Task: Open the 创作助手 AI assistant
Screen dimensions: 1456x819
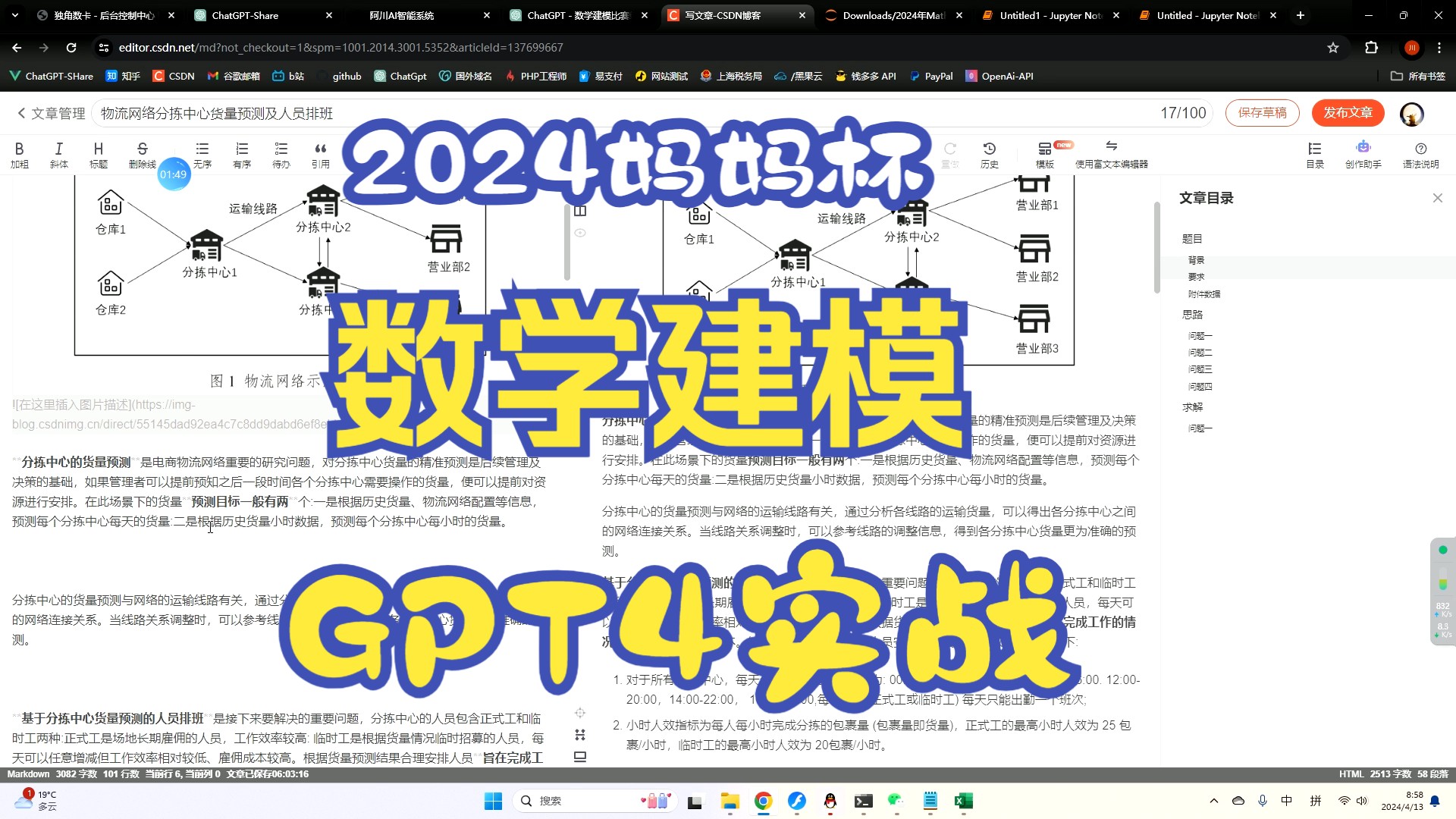Action: coord(1363,155)
